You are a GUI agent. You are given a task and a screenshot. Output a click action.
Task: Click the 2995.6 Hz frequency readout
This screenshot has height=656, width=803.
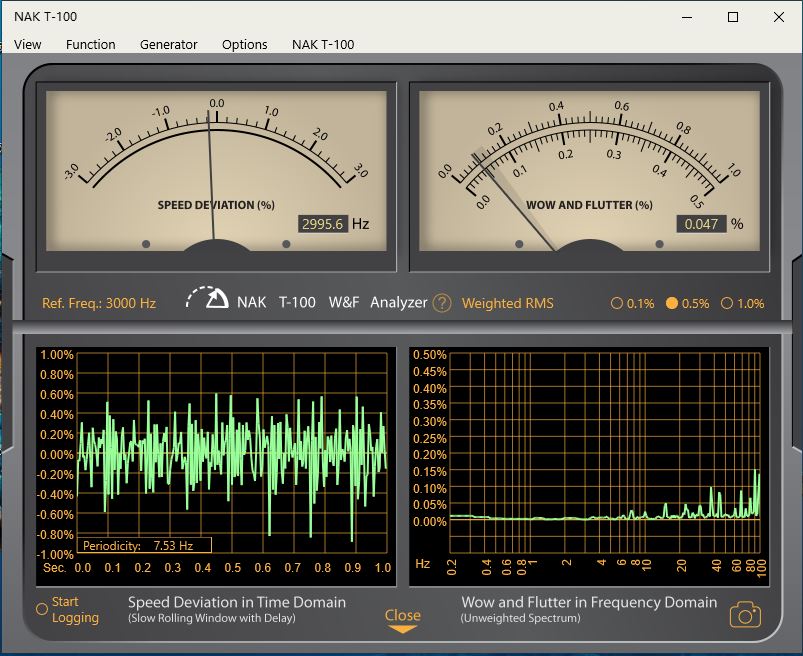[x=323, y=224]
